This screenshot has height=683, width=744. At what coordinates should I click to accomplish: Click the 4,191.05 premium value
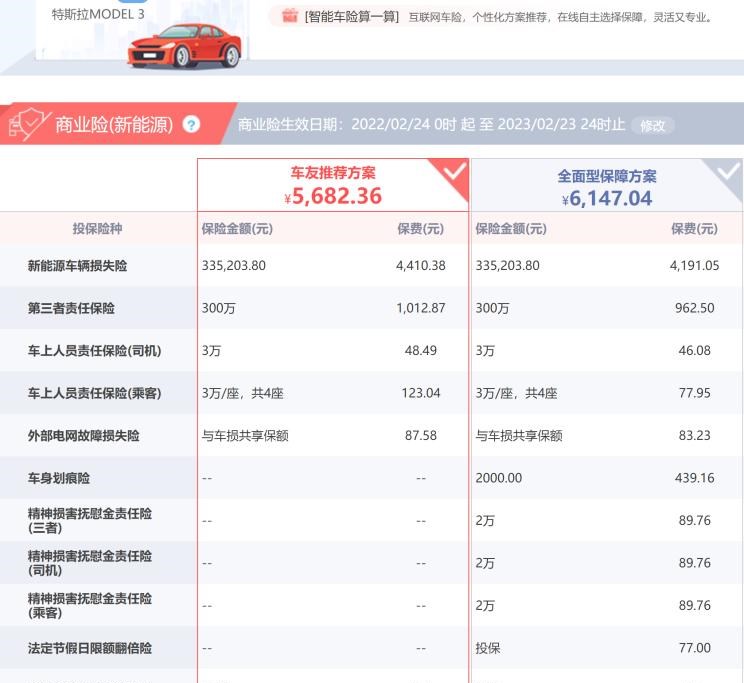[x=695, y=266]
